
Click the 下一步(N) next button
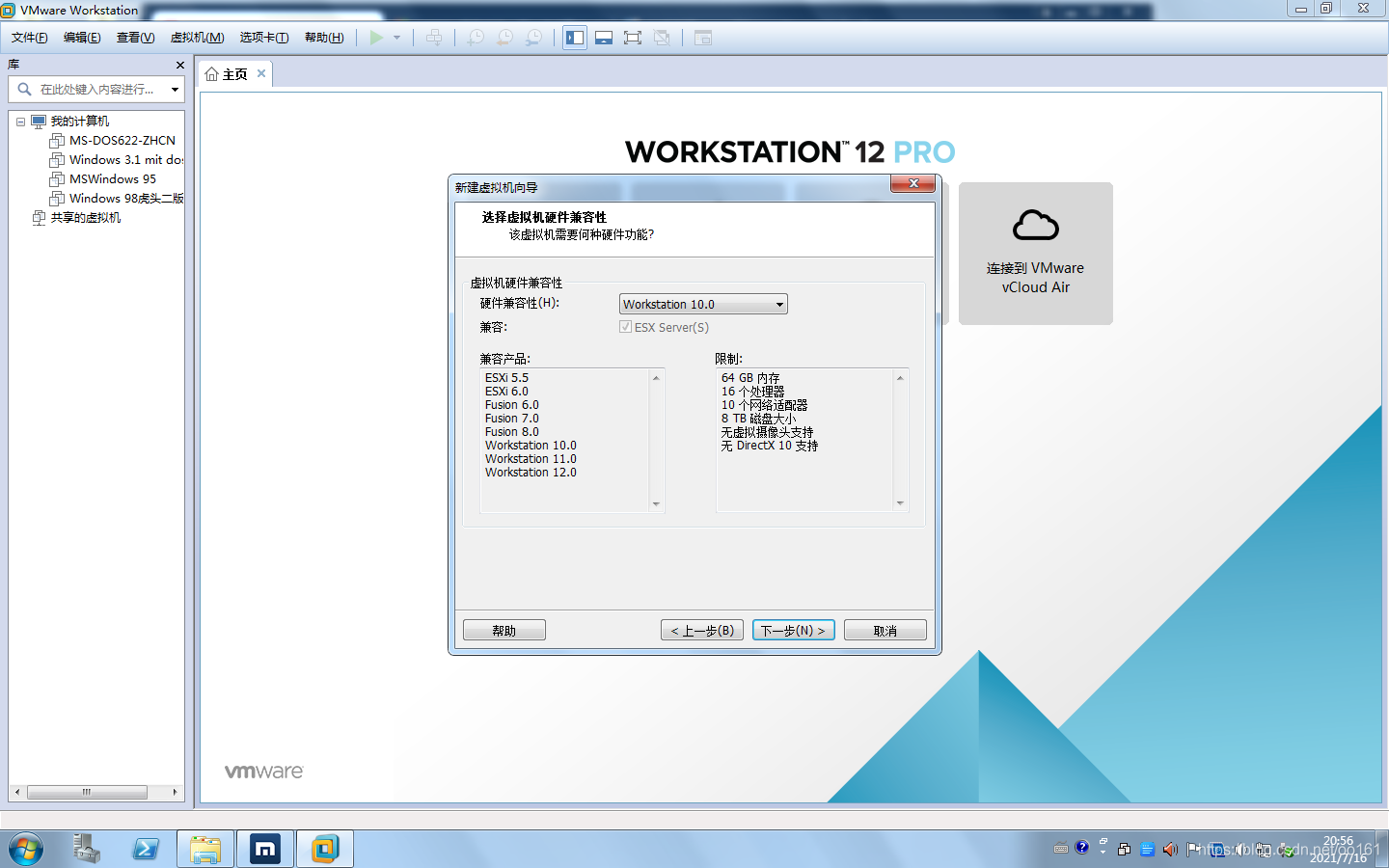[794, 630]
